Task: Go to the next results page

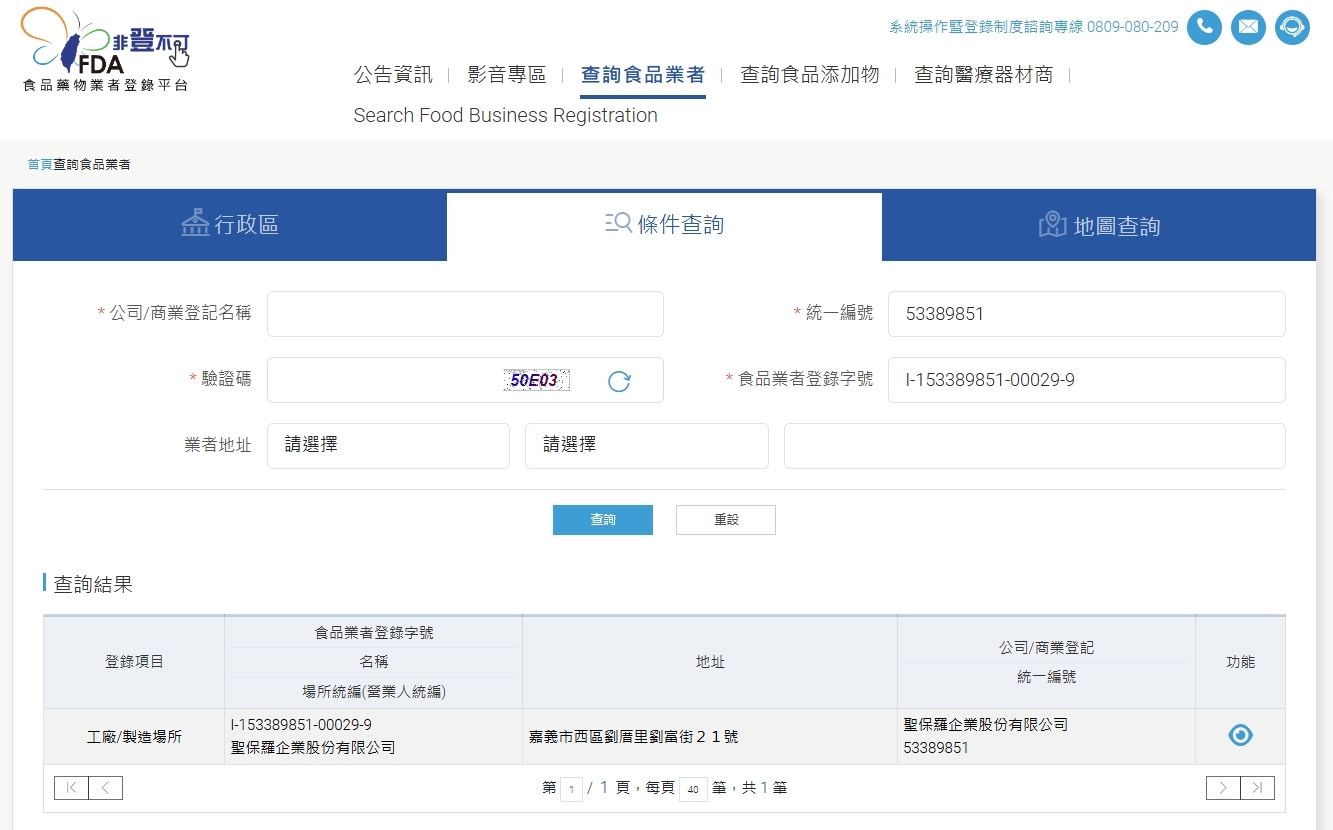Action: coord(1223,788)
